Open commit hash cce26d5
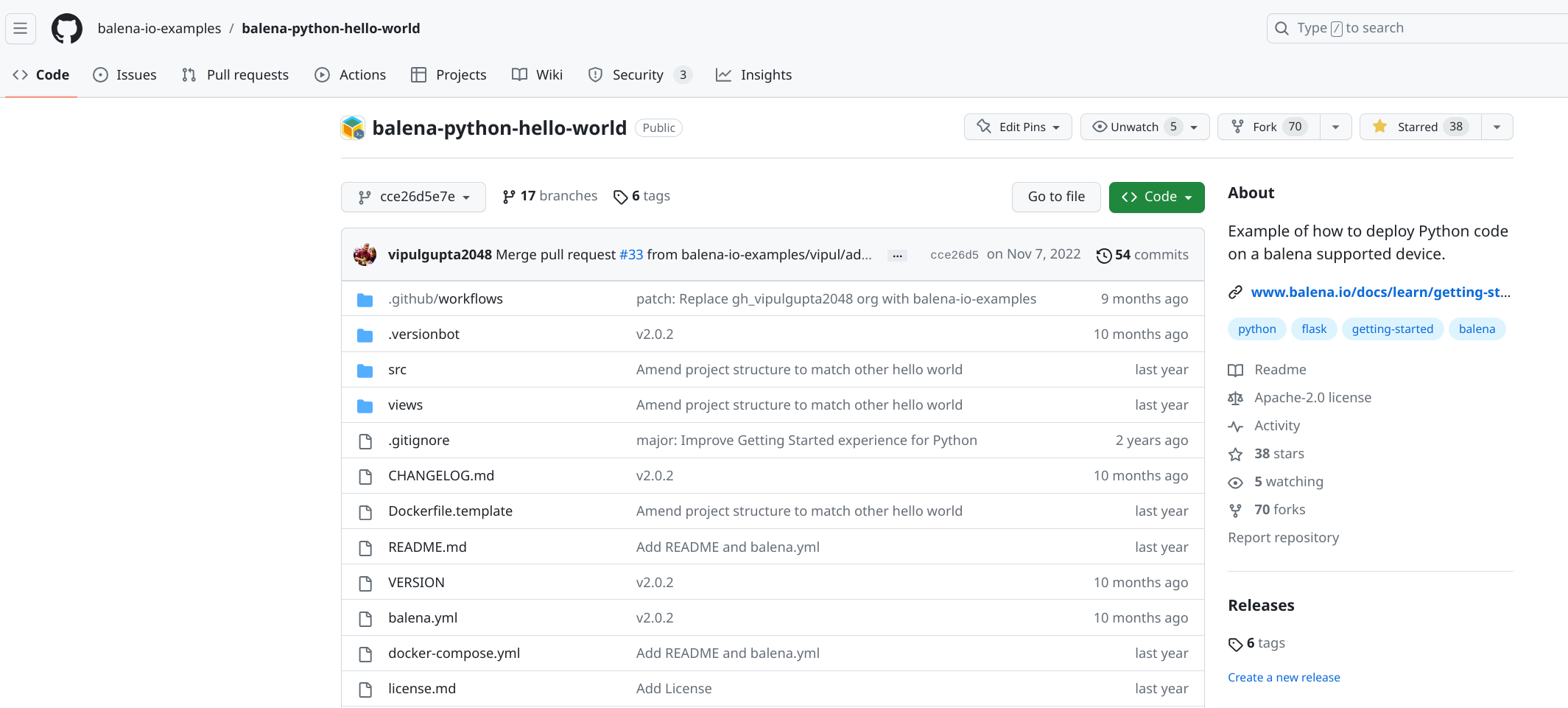The width and height of the screenshot is (1568, 708). 954,255
